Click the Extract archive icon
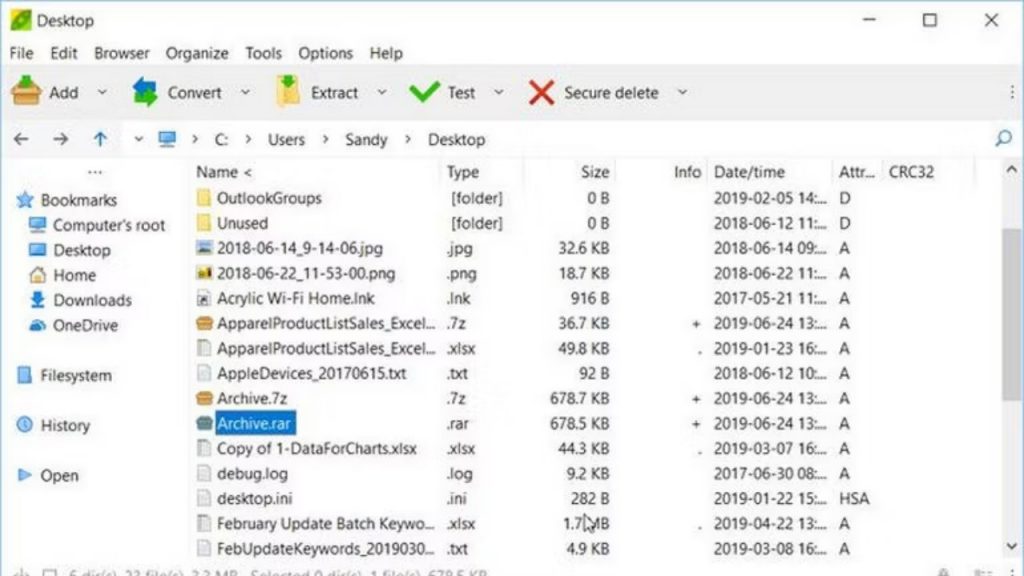Image resolution: width=1024 pixels, height=576 pixels. pyautogui.click(x=288, y=92)
